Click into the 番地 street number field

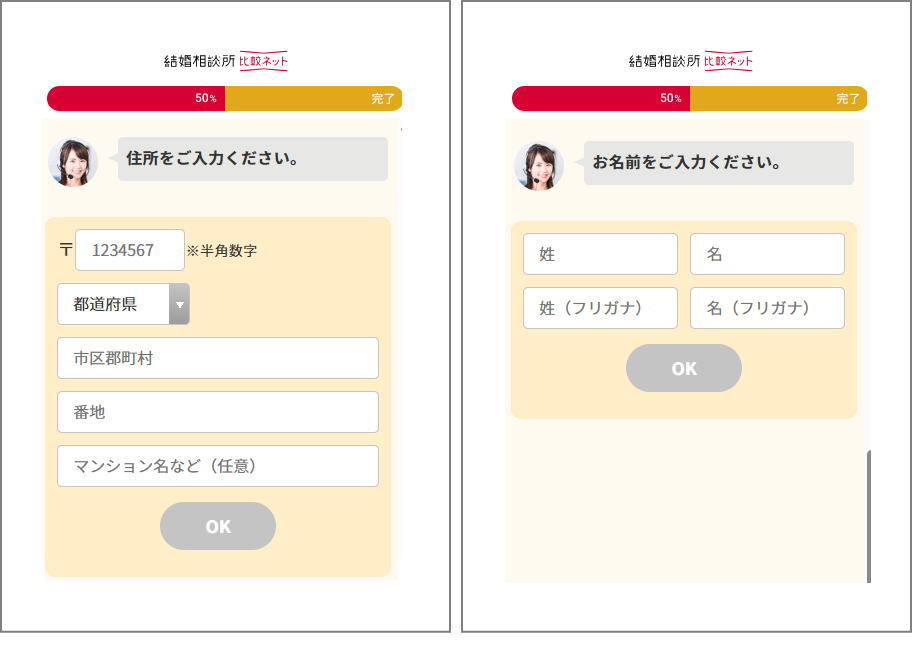(218, 412)
